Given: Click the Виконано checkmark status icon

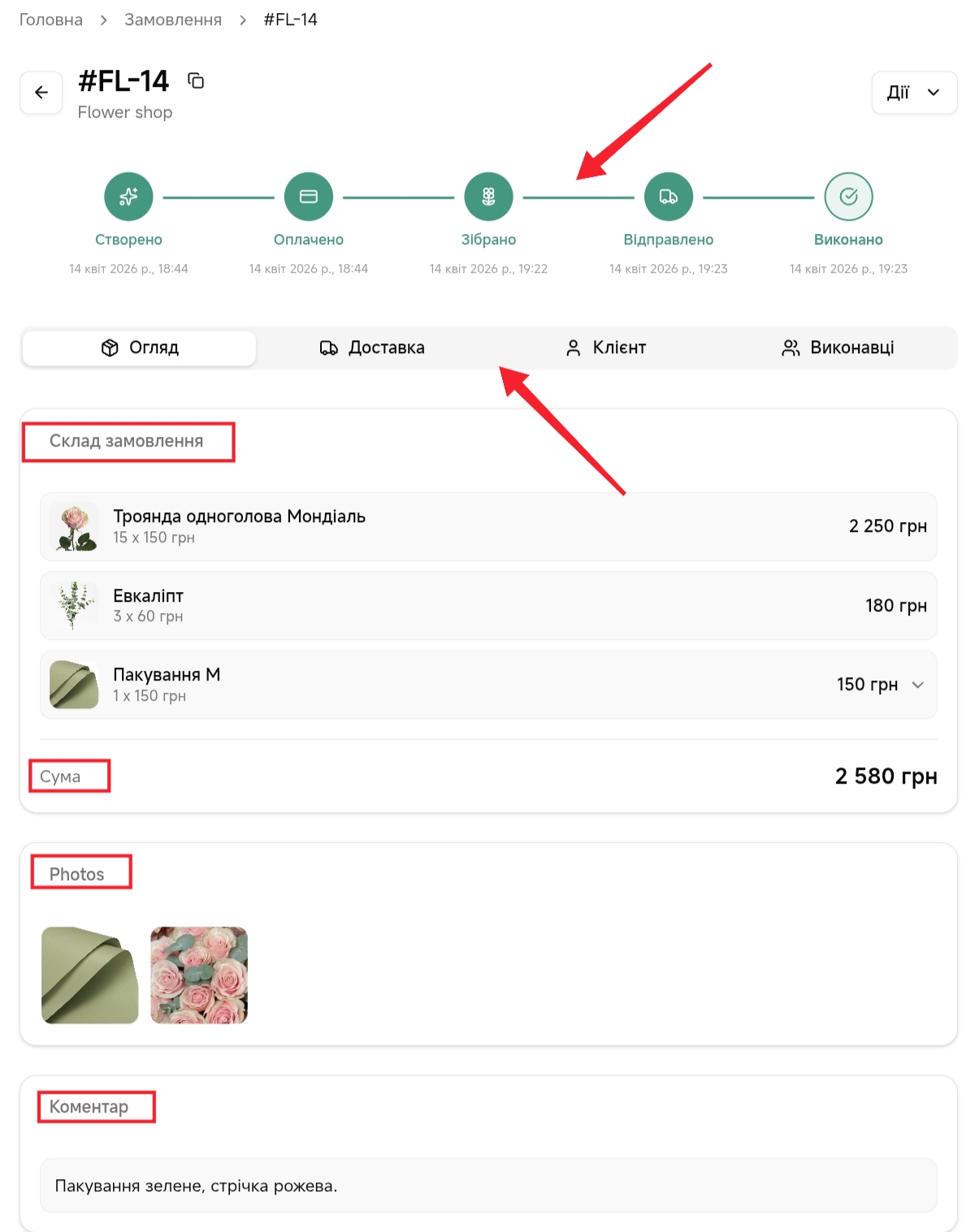Looking at the screenshot, I should (x=848, y=197).
